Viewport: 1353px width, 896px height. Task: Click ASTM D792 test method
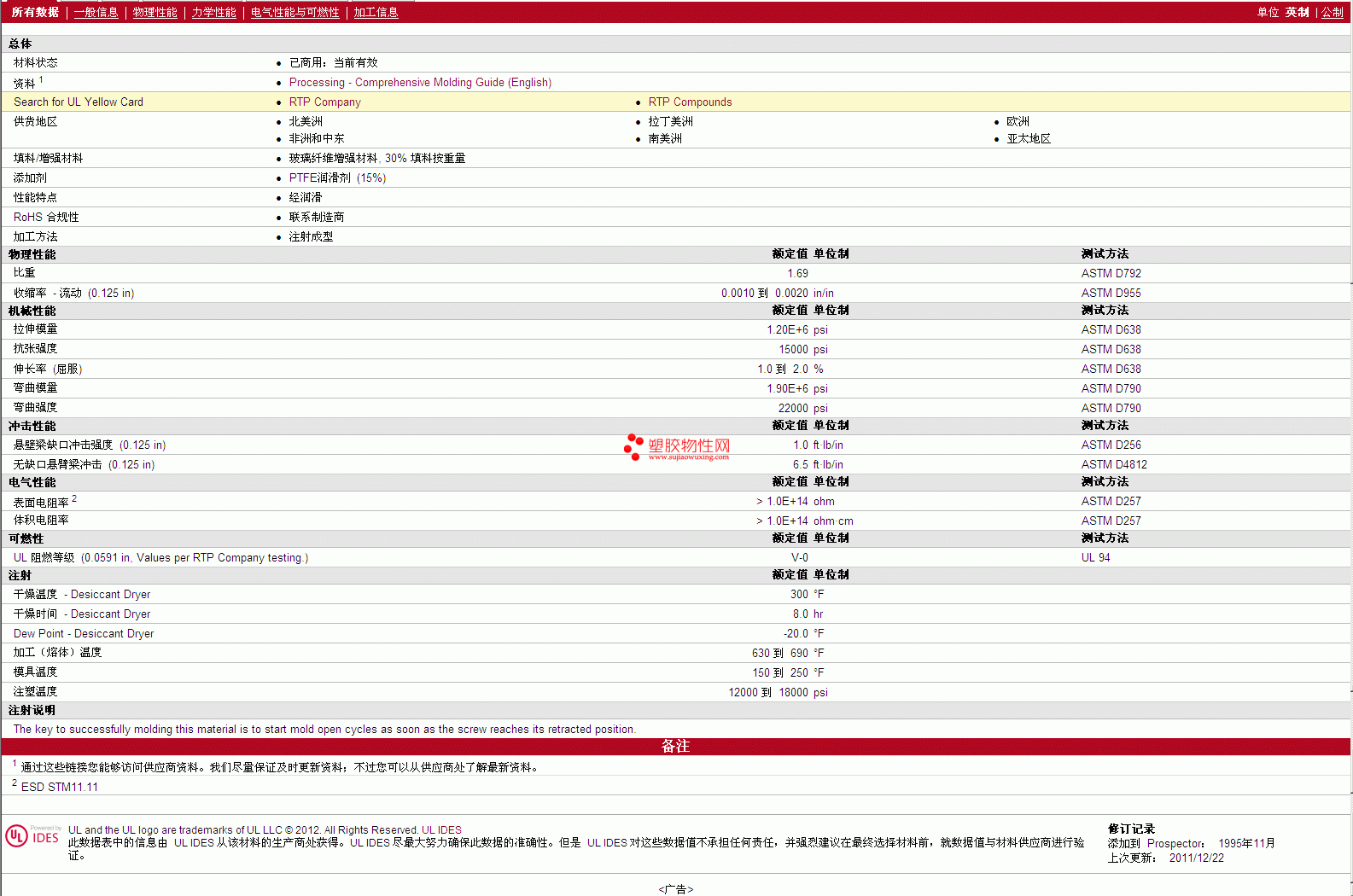[1111, 273]
